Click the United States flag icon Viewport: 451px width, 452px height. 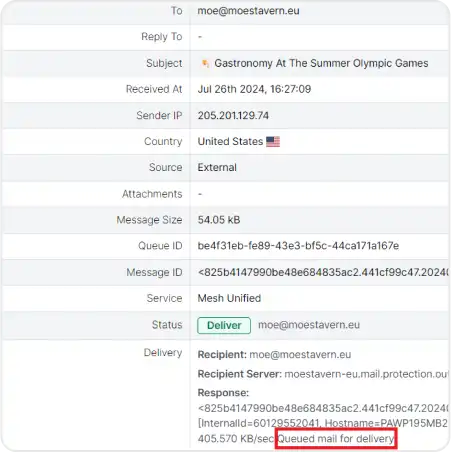pyautogui.click(x=273, y=142)
